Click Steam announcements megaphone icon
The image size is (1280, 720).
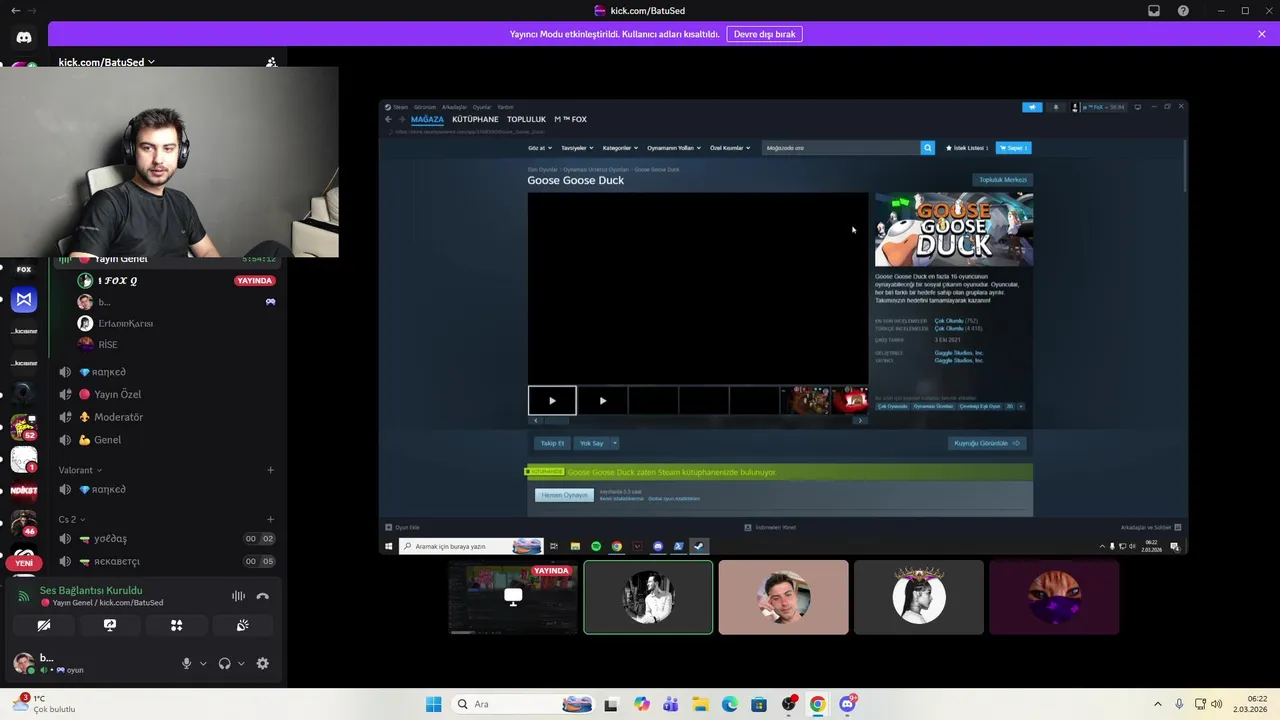pyautogui.click(x=1032, y=107)
